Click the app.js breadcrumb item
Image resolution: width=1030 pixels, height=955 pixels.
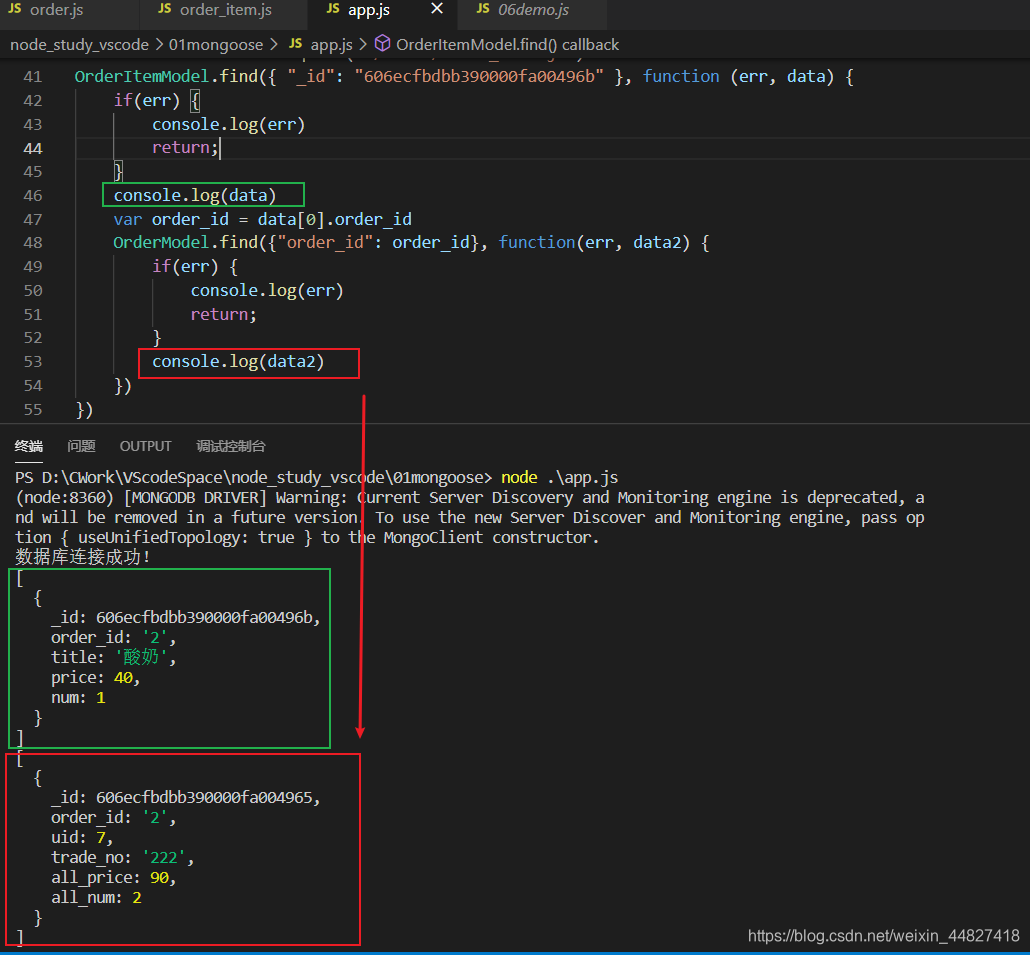tap(331, 45)
